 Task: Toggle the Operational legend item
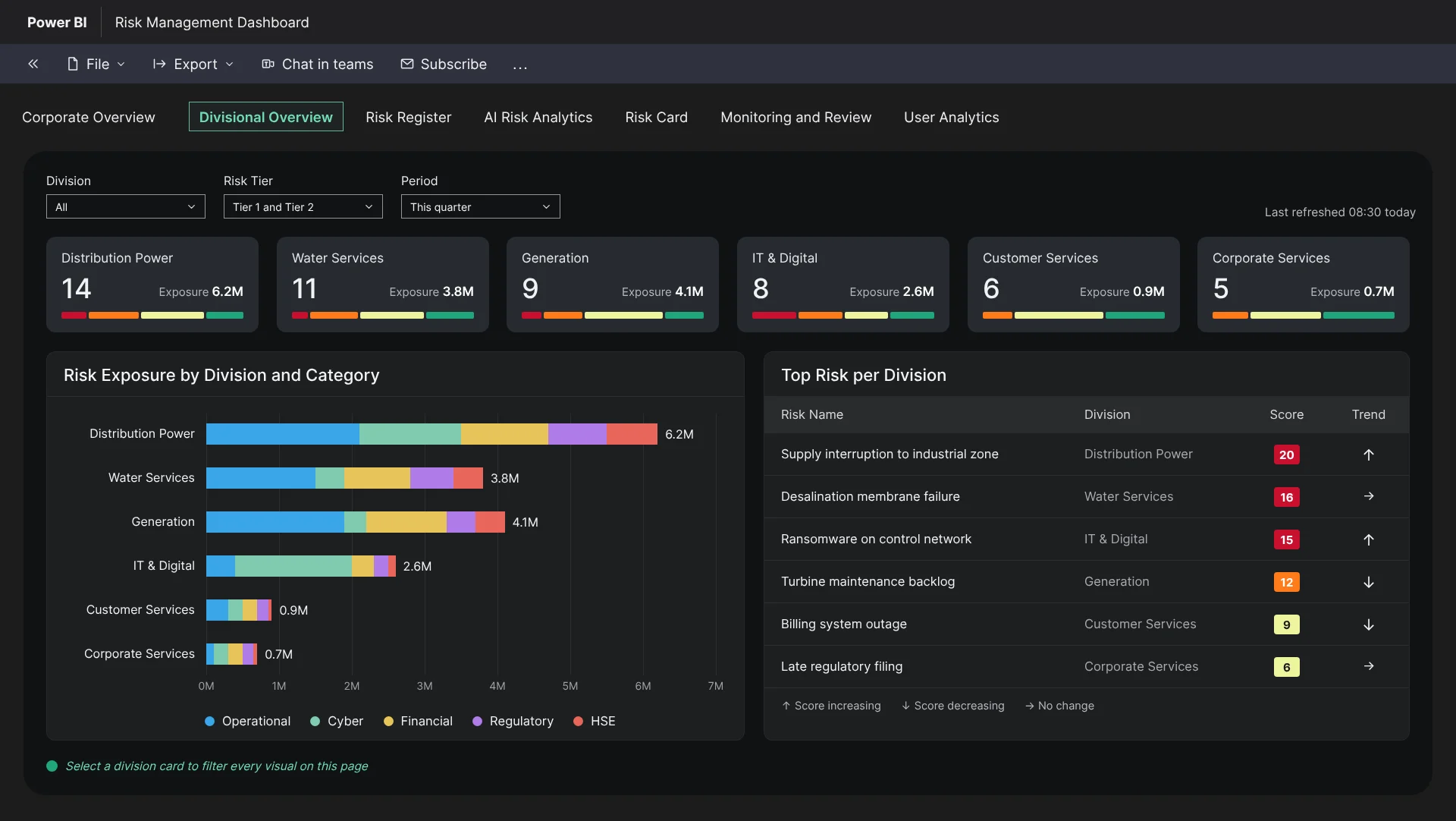[x=247, y=722]
